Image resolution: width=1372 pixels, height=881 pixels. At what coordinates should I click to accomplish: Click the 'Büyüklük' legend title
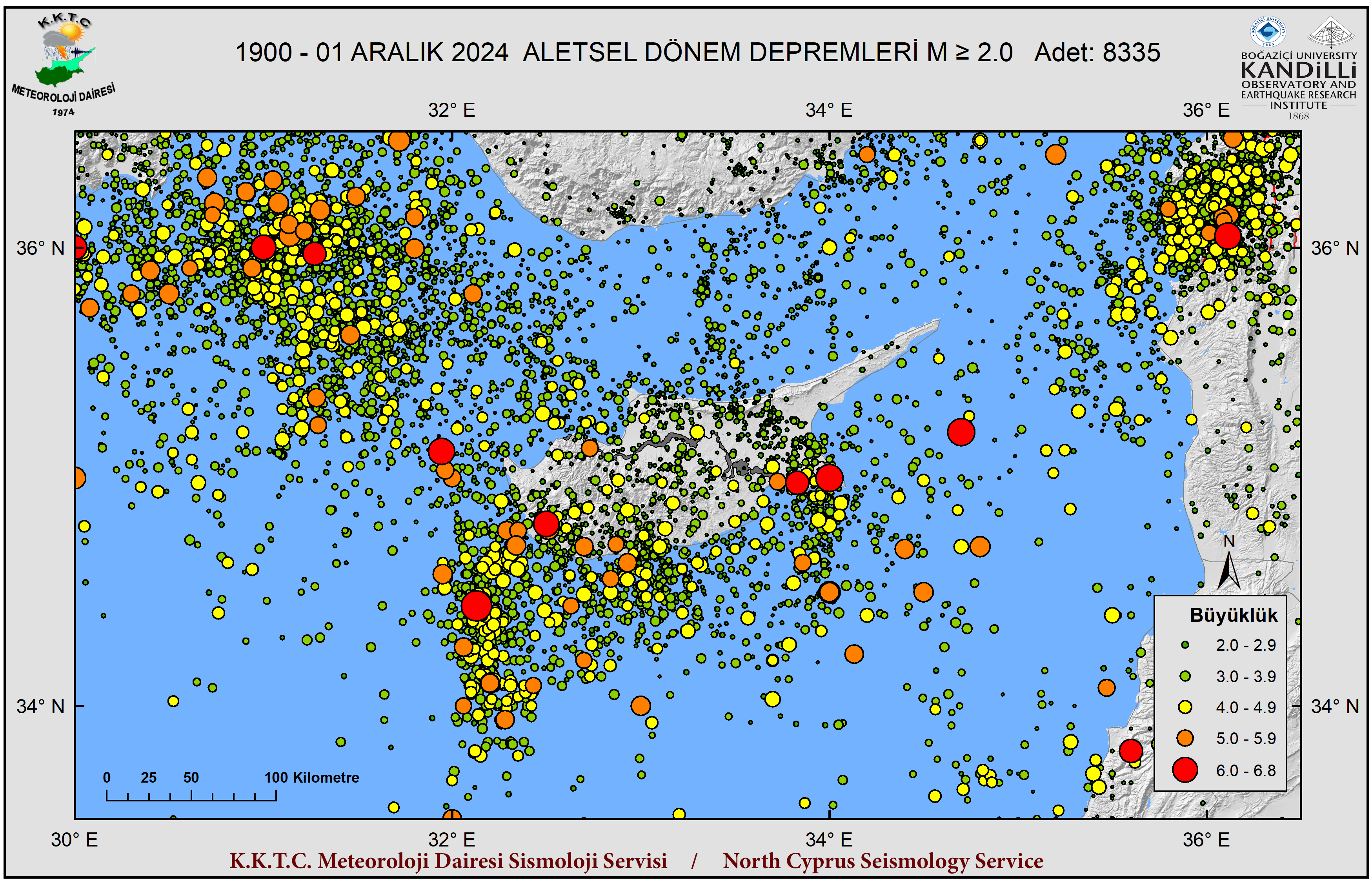click(1234, 615)
